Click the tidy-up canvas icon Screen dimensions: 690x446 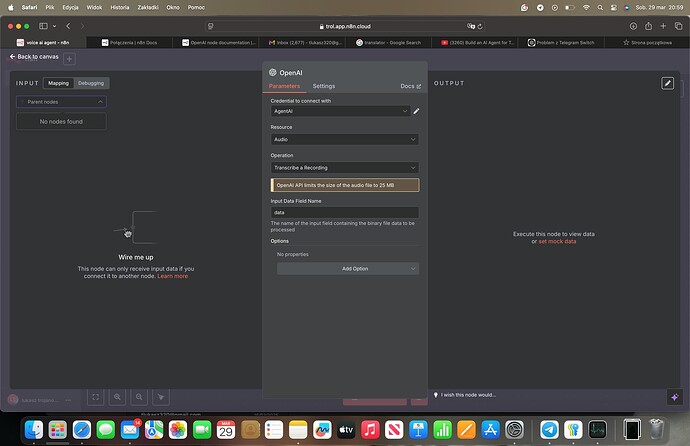(x=161, y=397)
